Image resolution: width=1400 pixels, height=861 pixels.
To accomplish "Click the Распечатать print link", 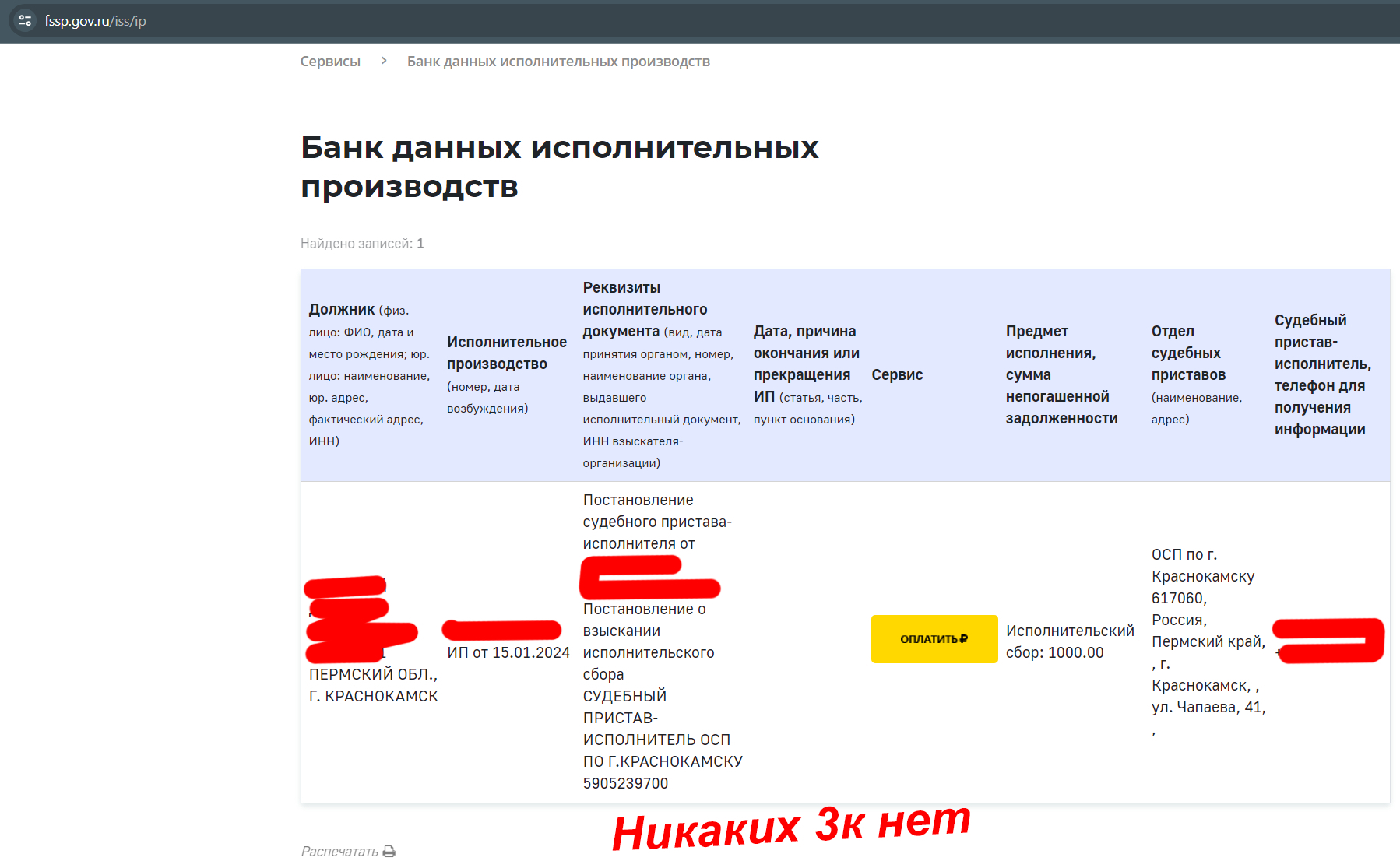I will [x=339, y=851].
